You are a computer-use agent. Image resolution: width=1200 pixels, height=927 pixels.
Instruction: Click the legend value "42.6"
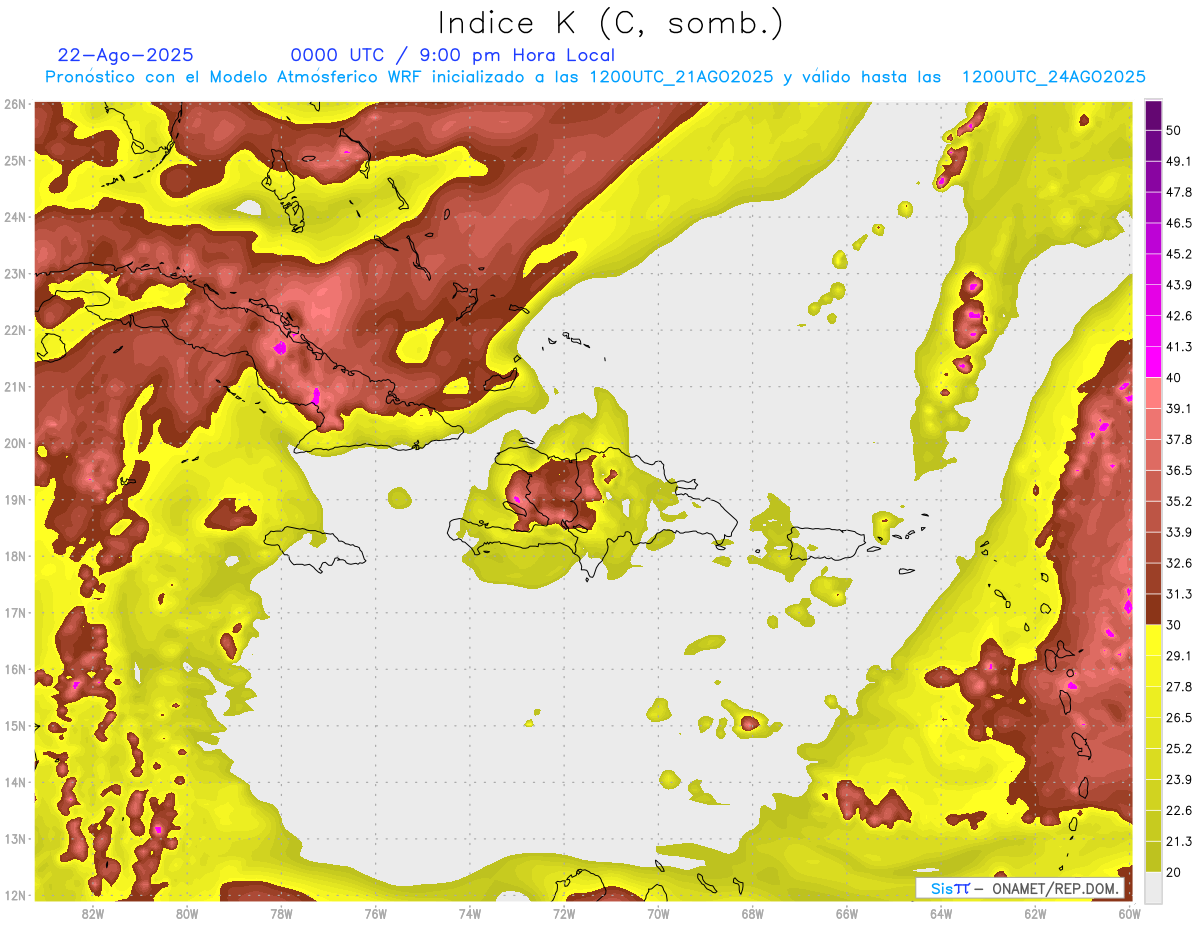click(x=1179, y=316)
